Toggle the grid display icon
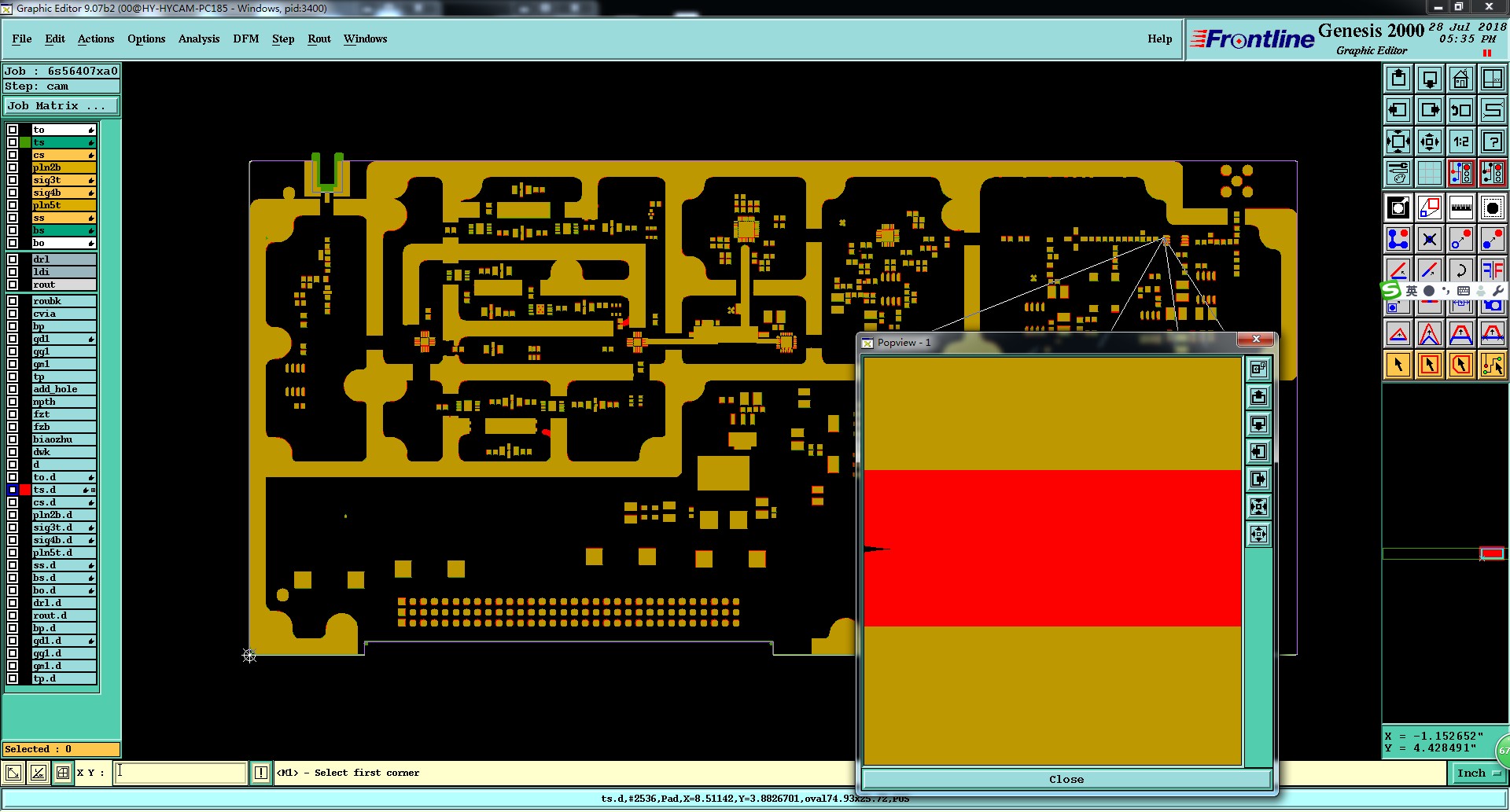 (1430, 172)
